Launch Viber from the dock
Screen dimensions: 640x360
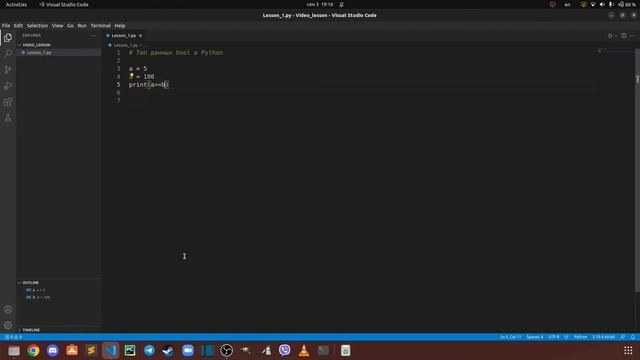click(x=284, y=351)
